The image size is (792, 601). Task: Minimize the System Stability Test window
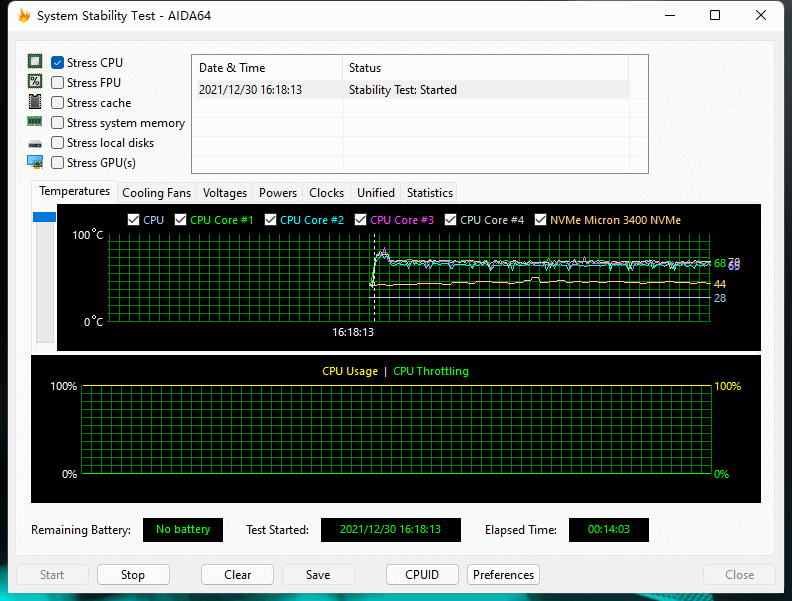click(x=670, y=16)
